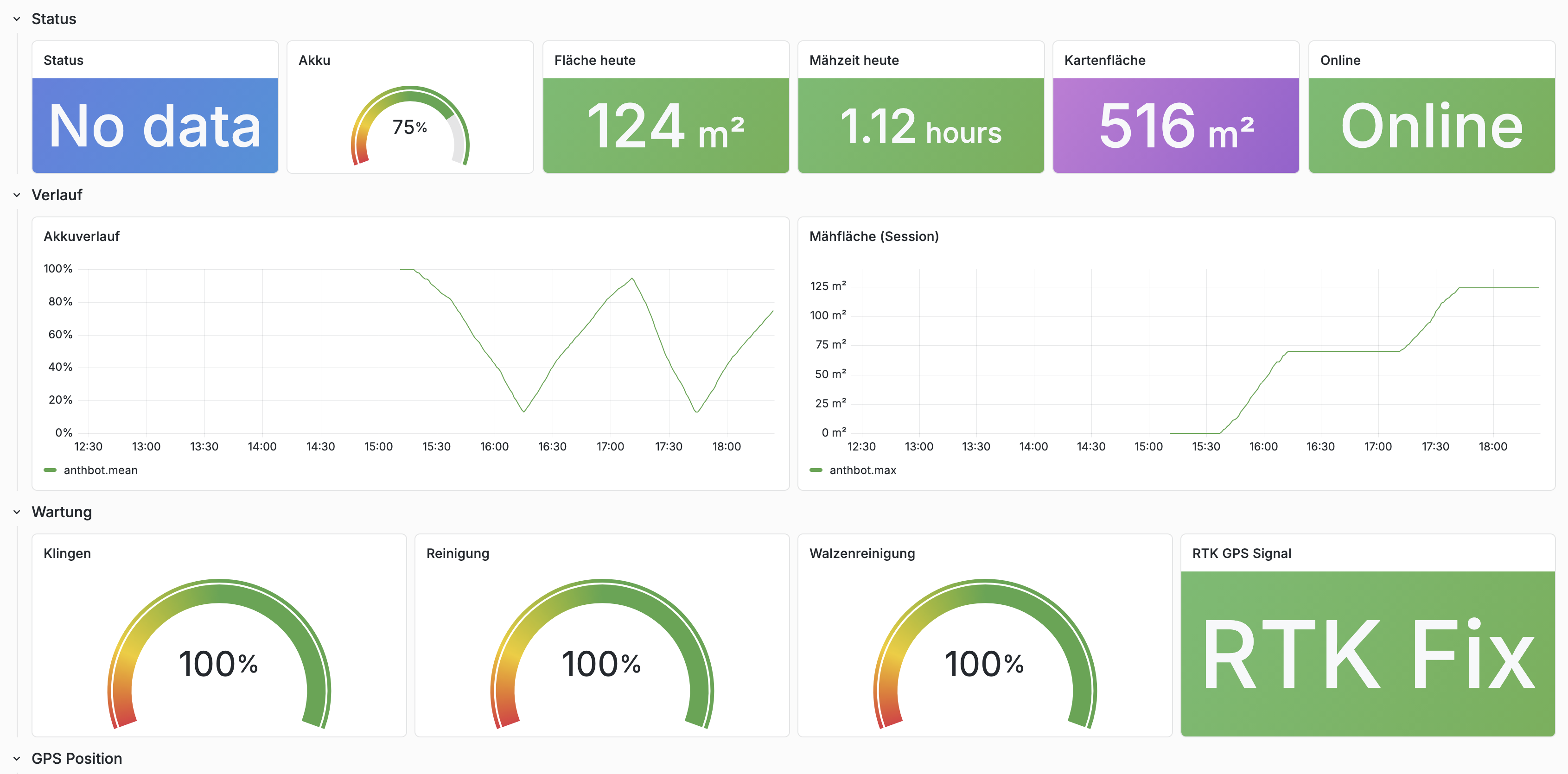Open the Akkuverlauf panel title menu
This screenshot has width=1568, height=774.
pyautogui.click(x=82, y=236)
